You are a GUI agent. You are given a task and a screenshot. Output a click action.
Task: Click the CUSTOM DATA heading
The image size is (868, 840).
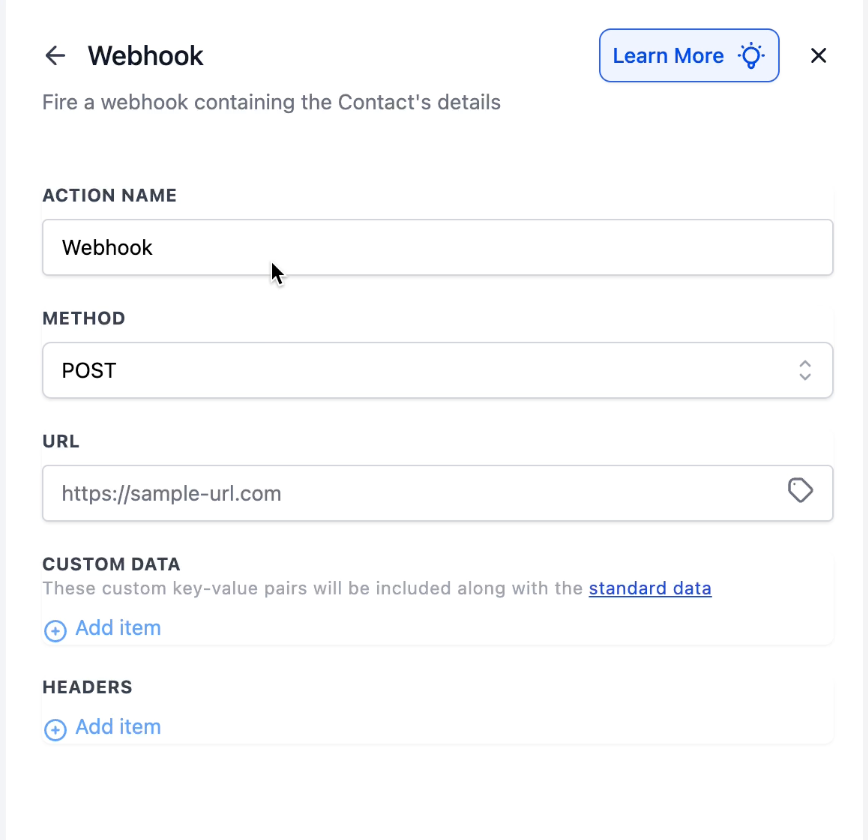111,565
